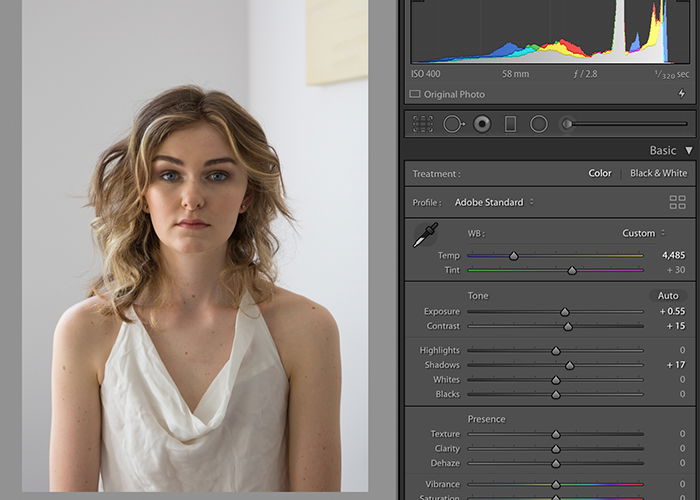Switch Treatment to Black & White
The image size is (700, 500).
pyautogui.click(x=658, y=173)
